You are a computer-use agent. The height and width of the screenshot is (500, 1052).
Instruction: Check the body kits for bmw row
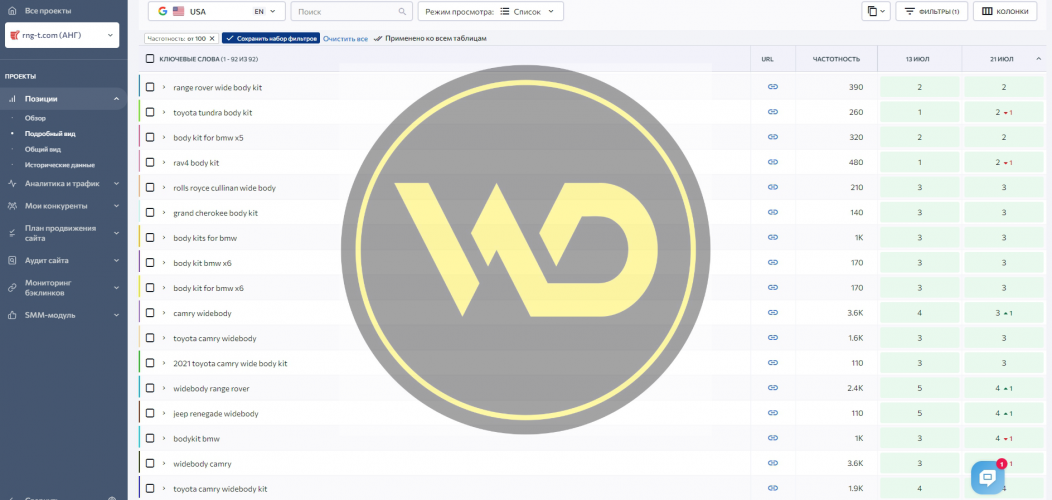150,238
